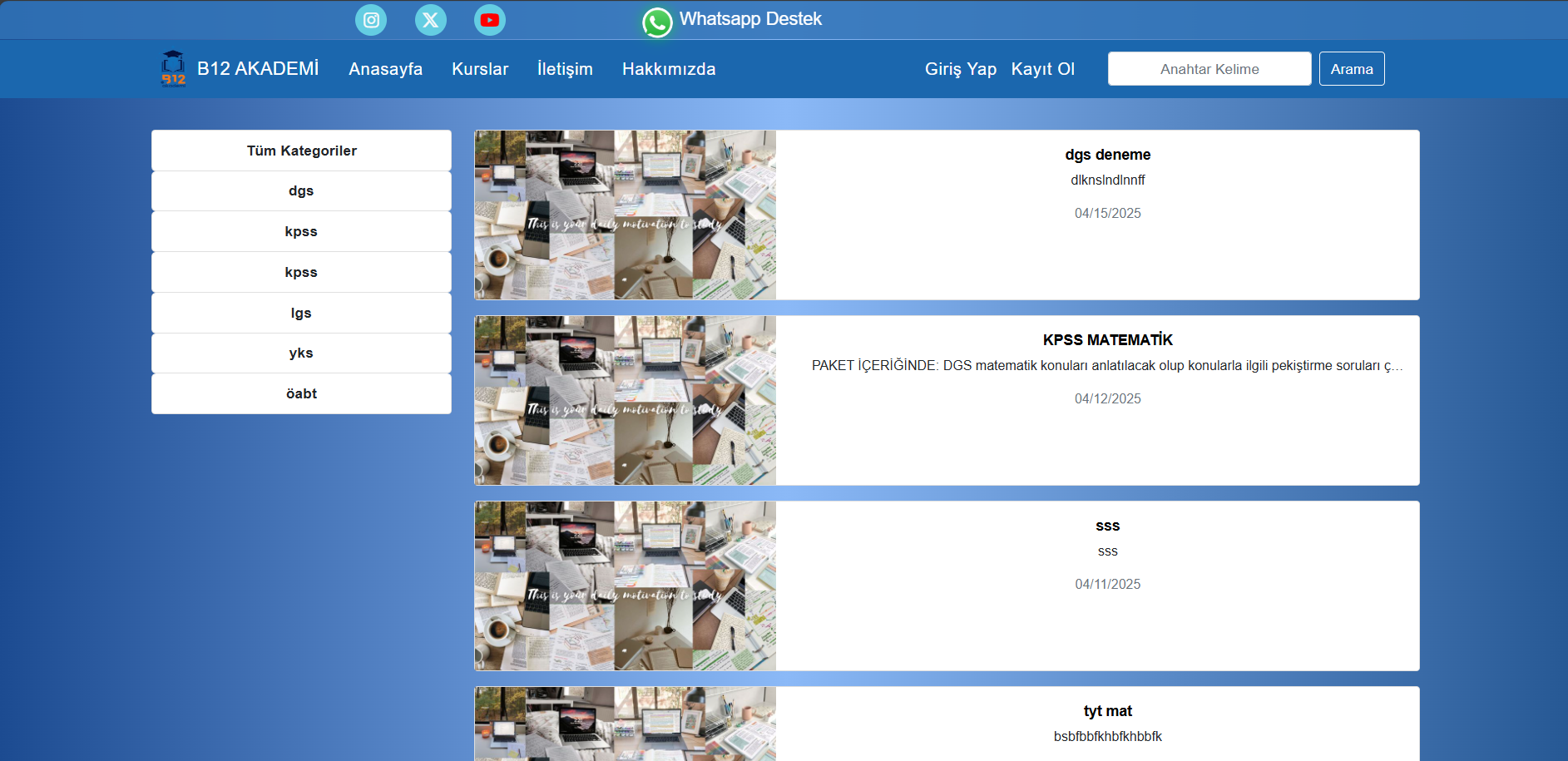The width and height of the screenshot is (1568, 761).
Task: Open the Instagram social icon
Action: pos(371,20)
